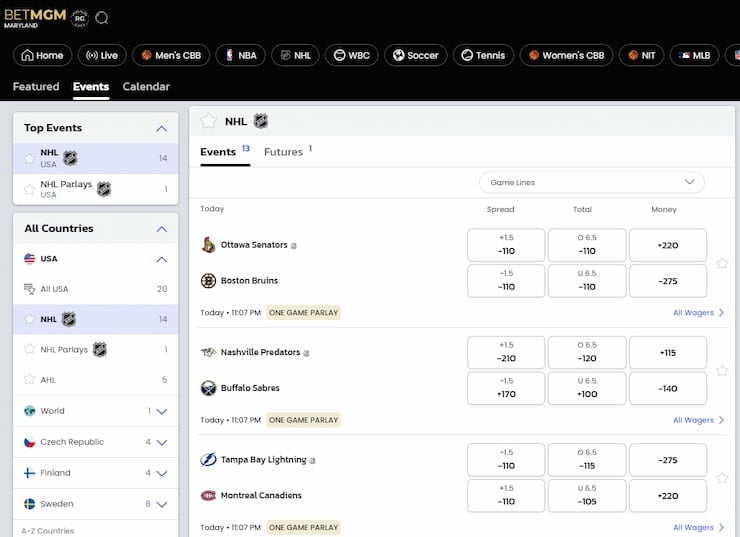Switch to the Futures tab
Image resolution: width=740 pixels, height=537 pixels.
tap(283, 152)
